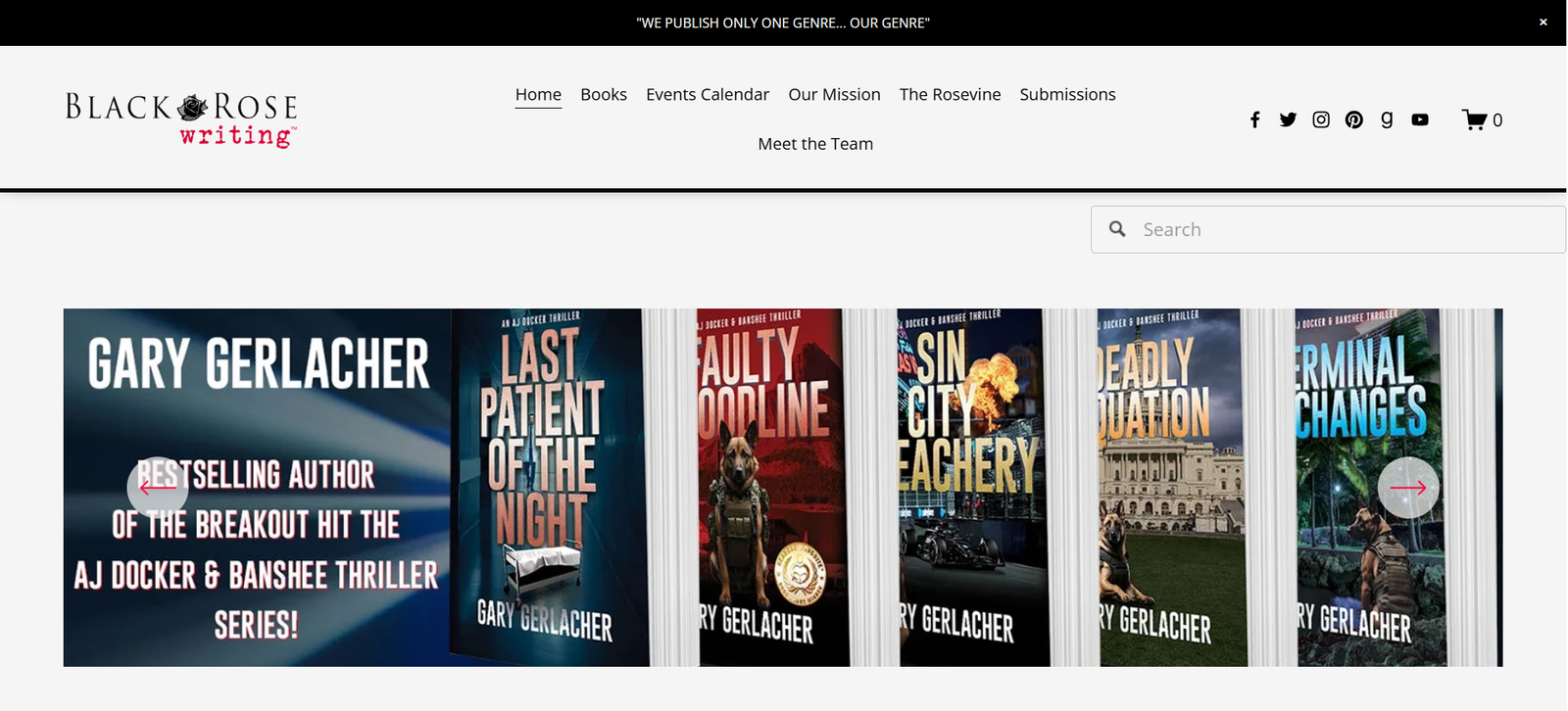Click the magnifying glass search icon
This screenshot has height=711, width=1568.
click(1117, 229)
